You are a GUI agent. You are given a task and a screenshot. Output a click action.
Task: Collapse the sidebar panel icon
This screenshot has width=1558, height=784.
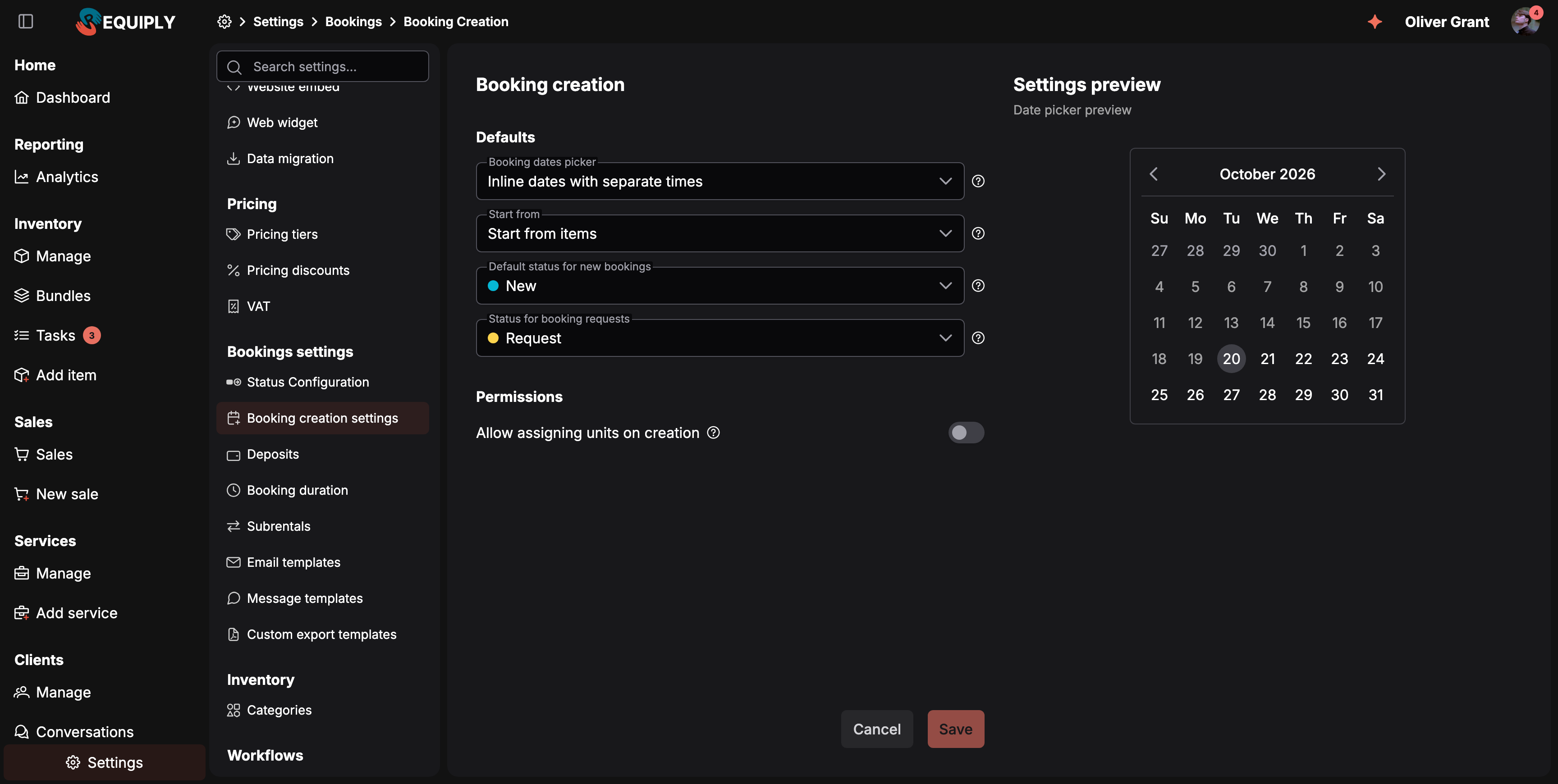[x=25, y=22]
